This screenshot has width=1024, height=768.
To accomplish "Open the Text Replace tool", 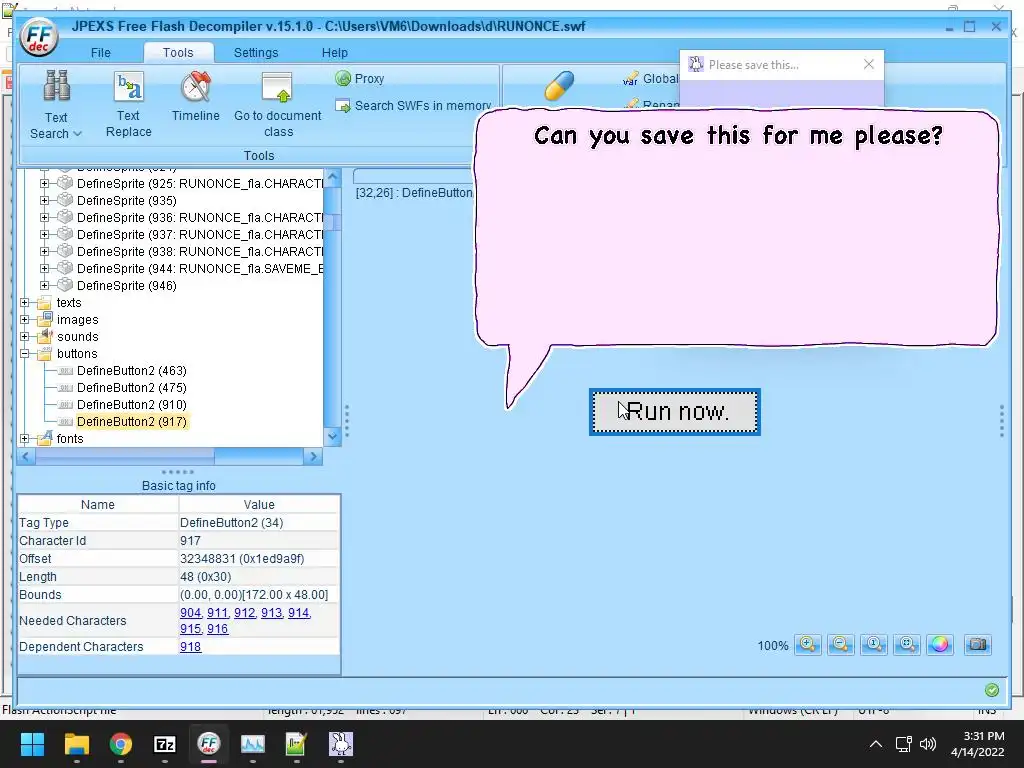I will [129, 105].
